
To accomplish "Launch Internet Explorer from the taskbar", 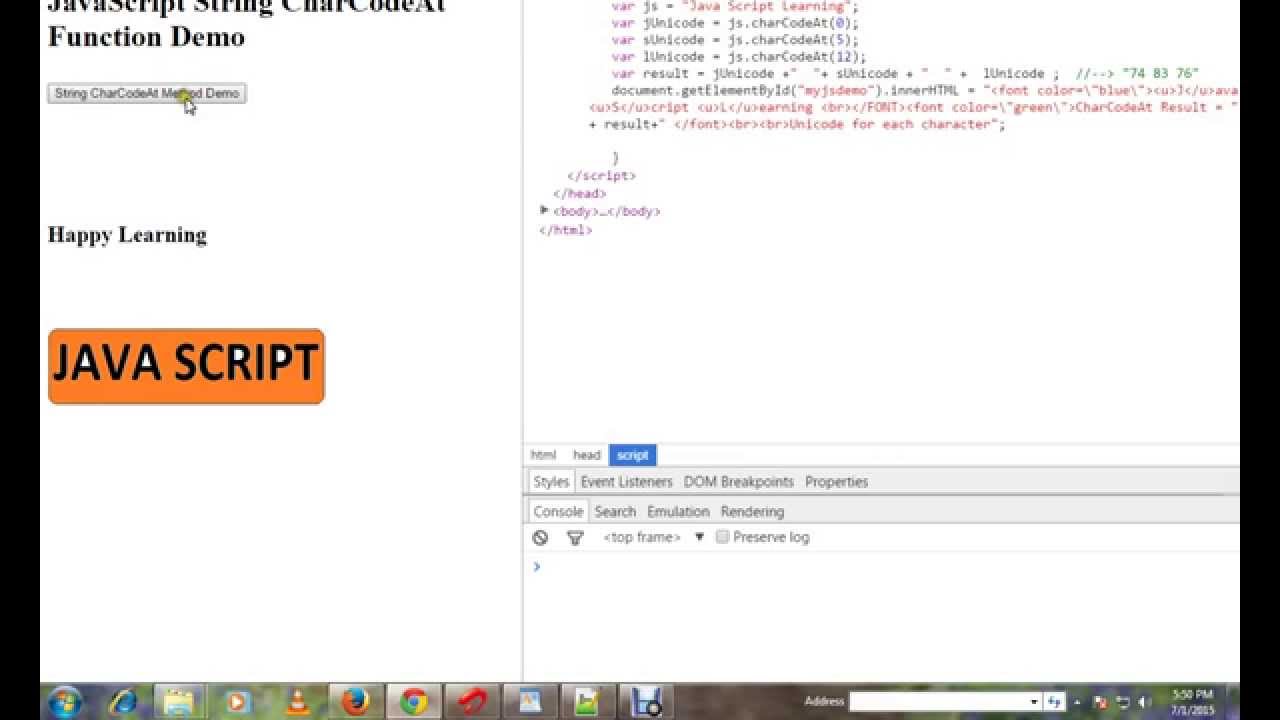I will (x=123, y=701).
